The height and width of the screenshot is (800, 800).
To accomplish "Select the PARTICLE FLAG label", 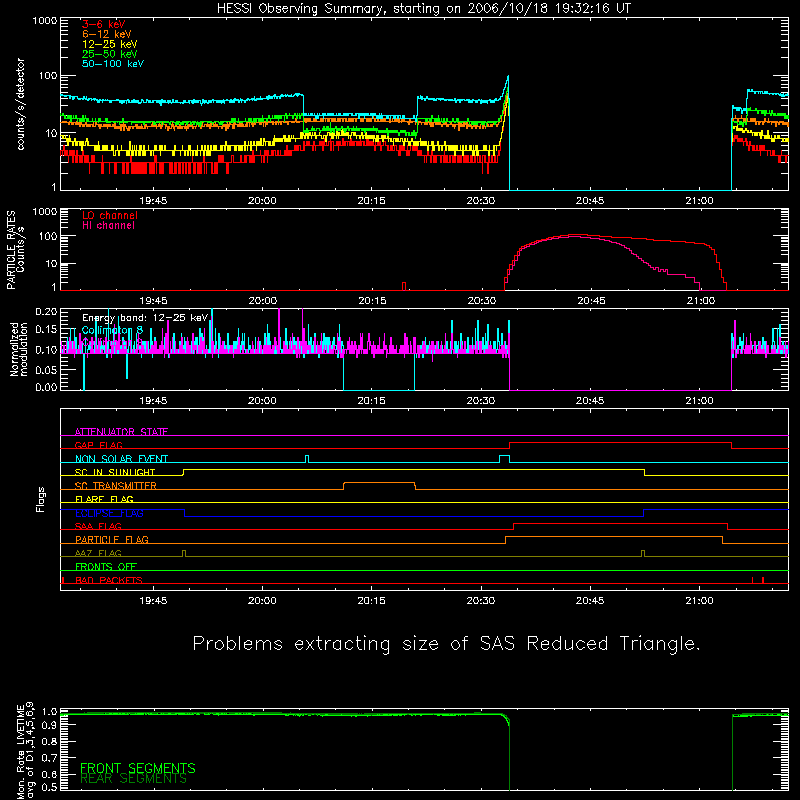I will click(x=112, y=540).
